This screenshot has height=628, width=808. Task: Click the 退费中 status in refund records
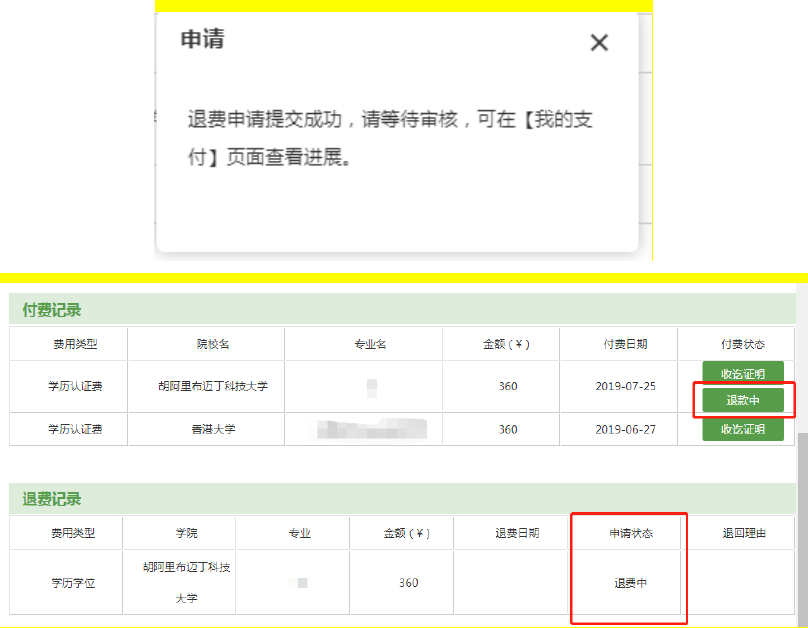631,583
